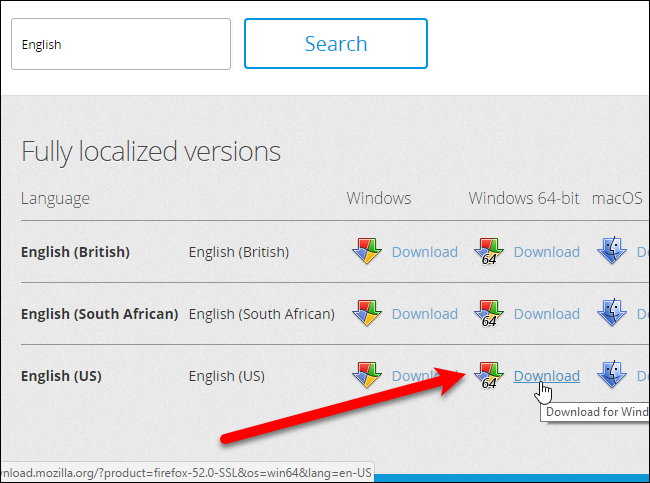The width and height of the screenshot is (650, 483).
Task: Click the macOS icon for English (British)
Action: pos(611,250)
